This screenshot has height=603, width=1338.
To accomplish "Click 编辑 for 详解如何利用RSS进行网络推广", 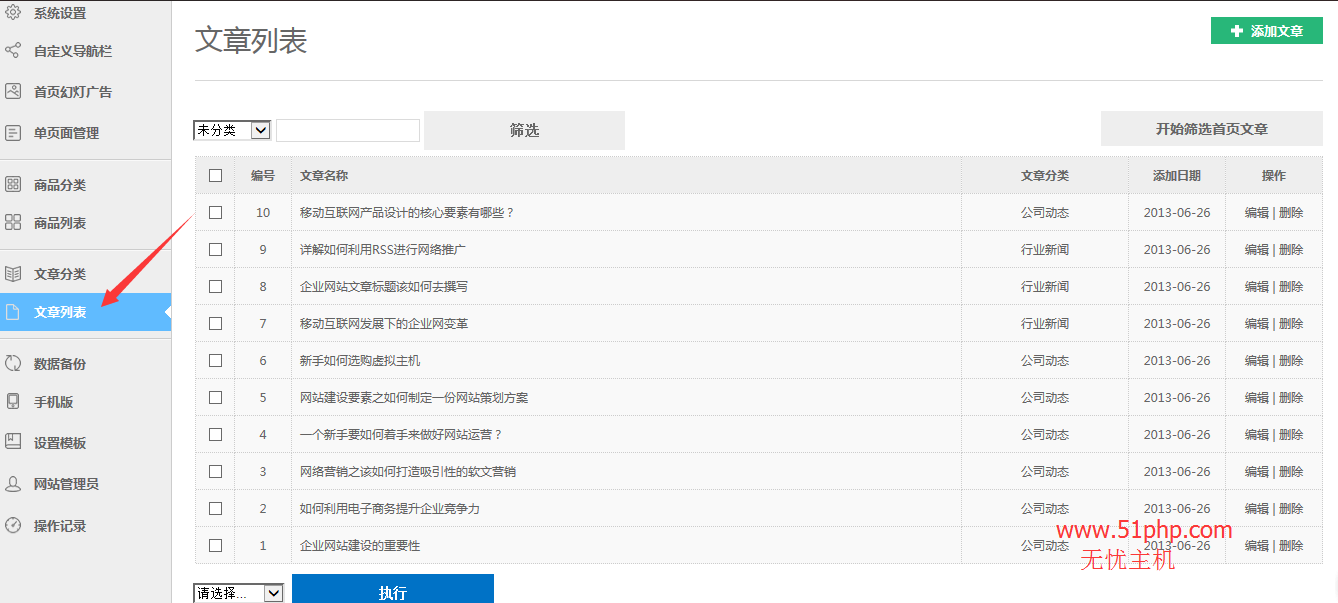I will [1256, 249].
